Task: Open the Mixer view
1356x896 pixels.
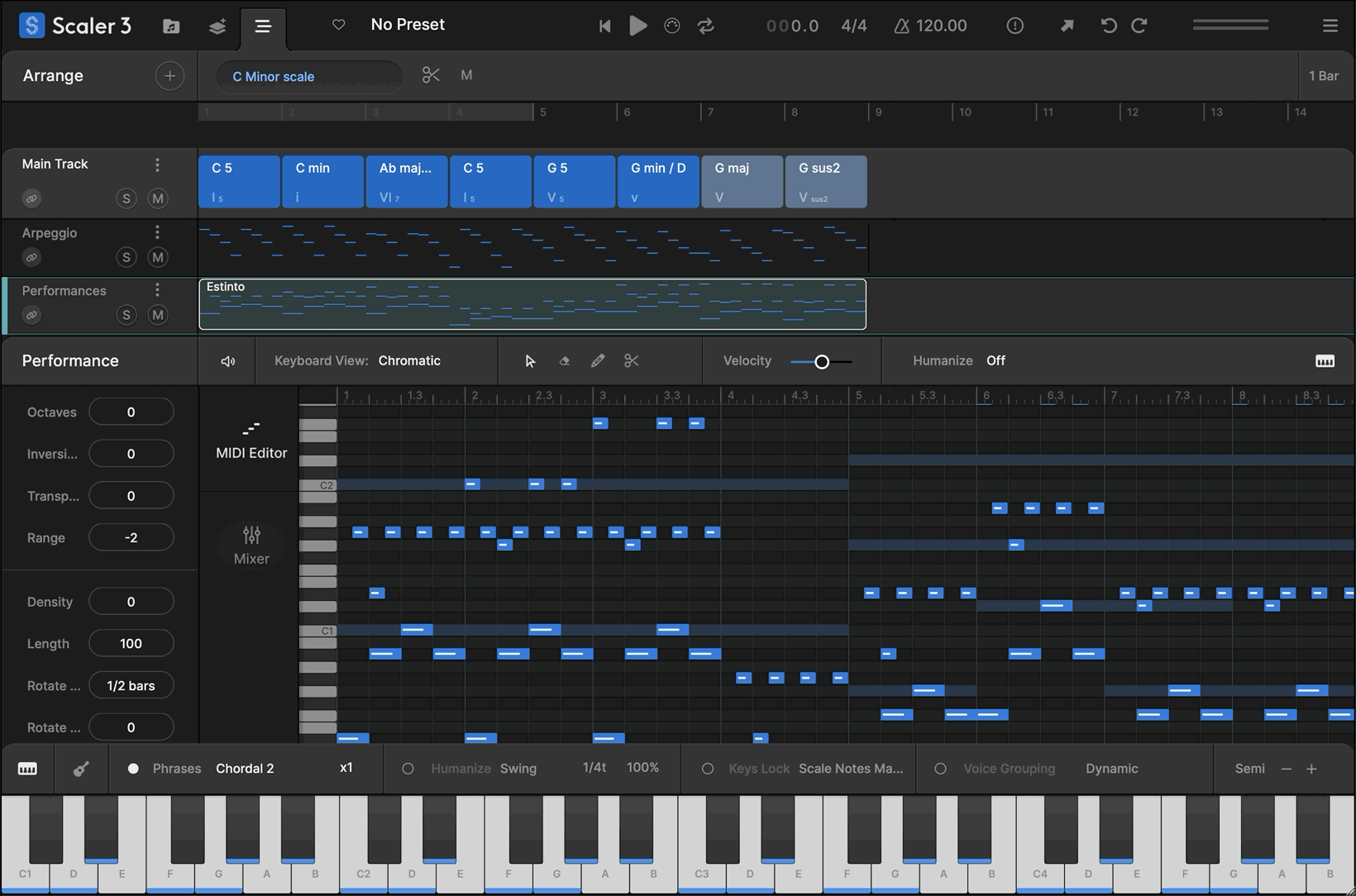Action: point(251,546)
